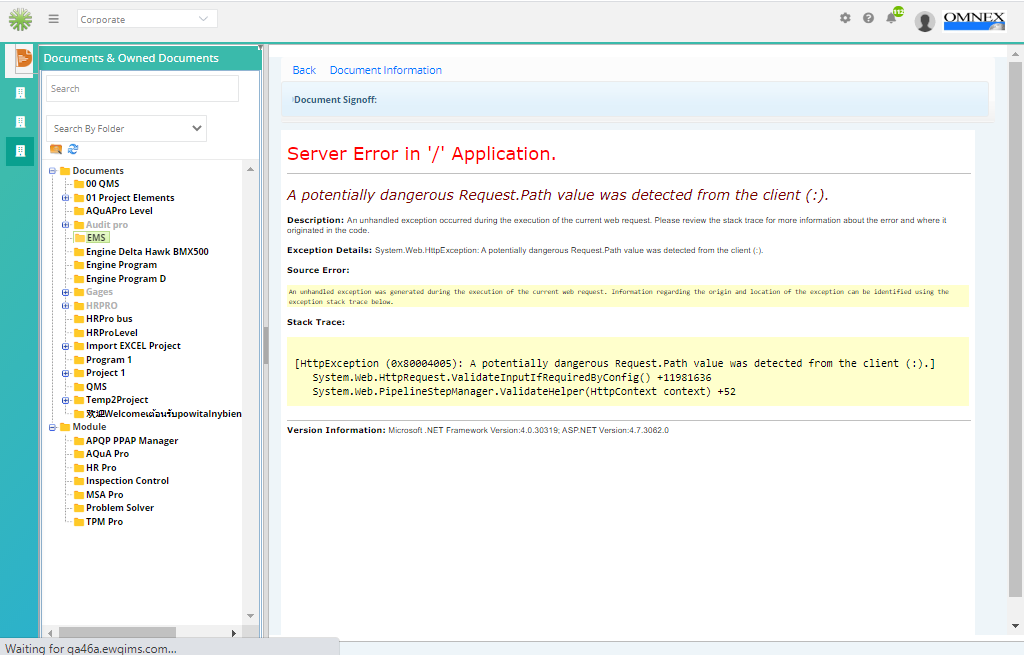Expand the Project 1 folder node

click(x=65, y=374)
